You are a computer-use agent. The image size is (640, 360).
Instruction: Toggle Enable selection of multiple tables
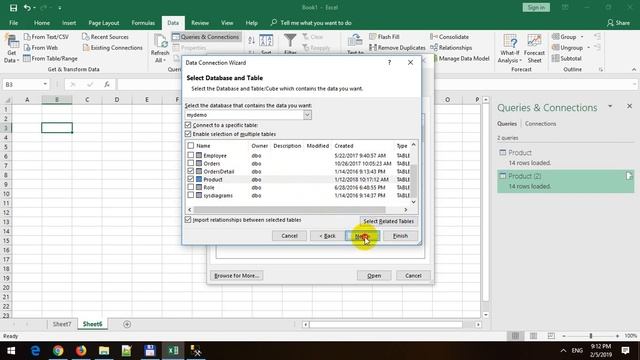pos(188,134)
